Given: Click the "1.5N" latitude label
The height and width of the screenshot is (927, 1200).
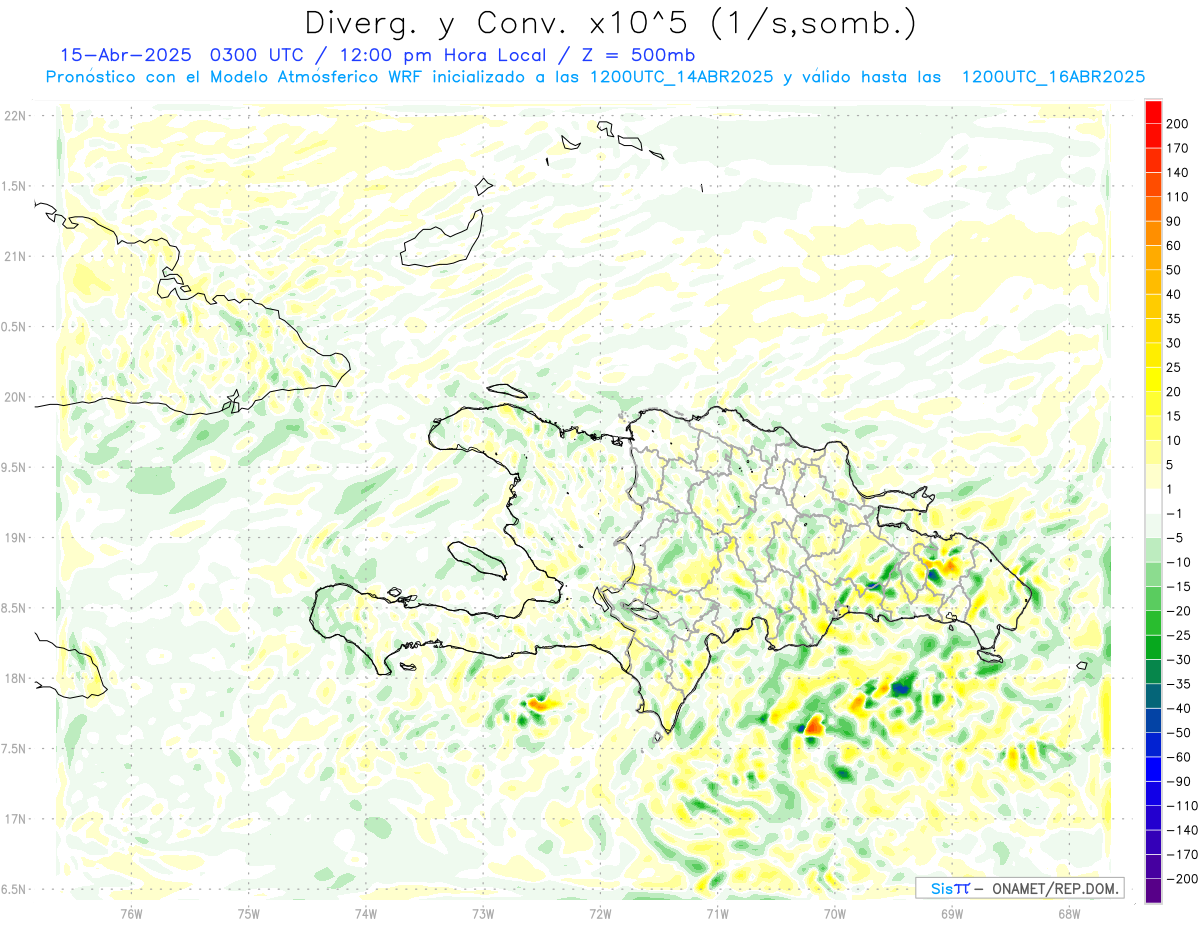Looking at the screenshot, I should click(14, 186).
